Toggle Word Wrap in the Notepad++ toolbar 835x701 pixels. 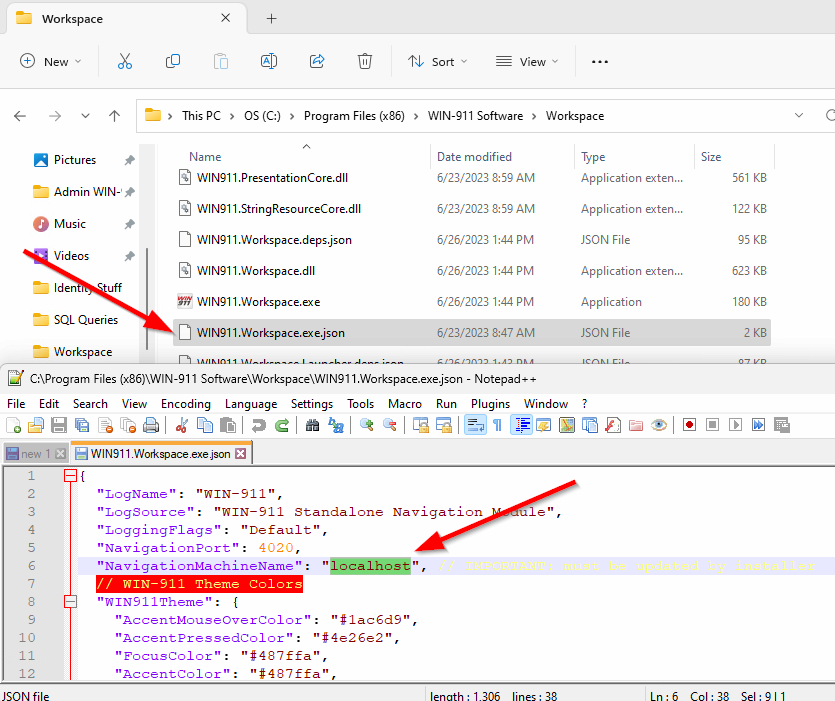point(475,425)
